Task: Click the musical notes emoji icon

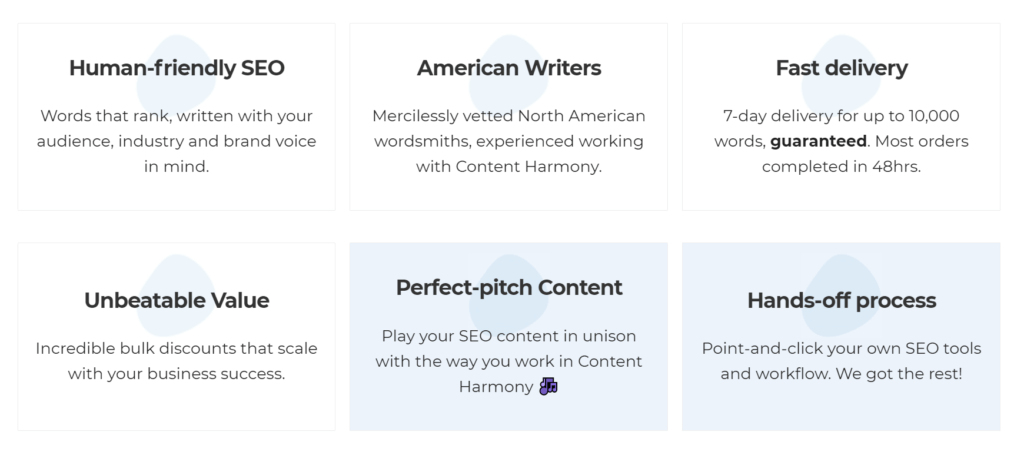Action: point(549,386)
